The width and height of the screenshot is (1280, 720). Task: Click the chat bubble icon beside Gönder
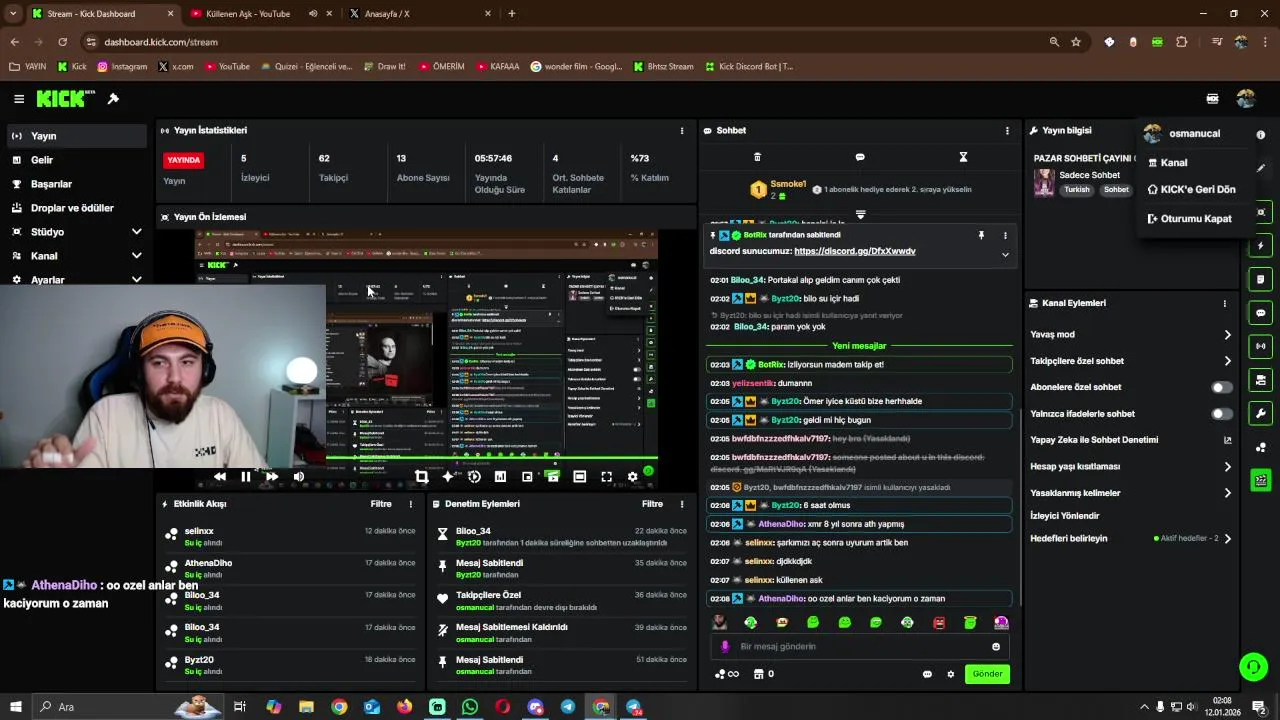pos(927,674)
